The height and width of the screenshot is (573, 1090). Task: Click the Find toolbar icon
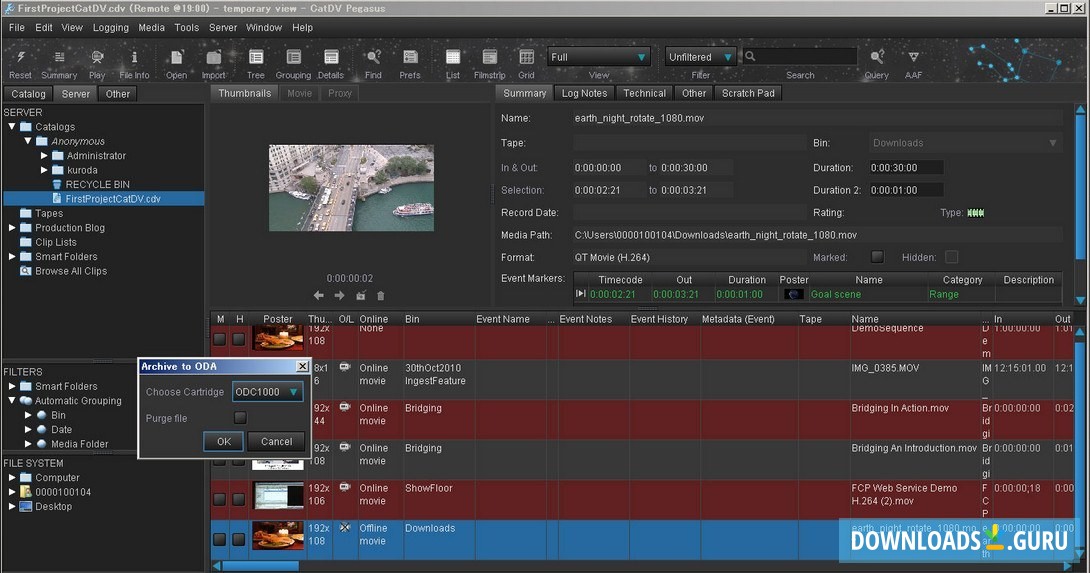(x=373, y=59)
